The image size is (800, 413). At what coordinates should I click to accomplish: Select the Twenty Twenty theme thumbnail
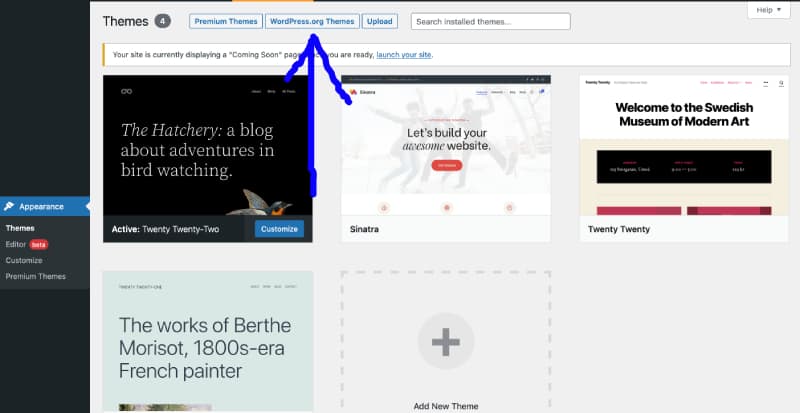pos(682,144)
